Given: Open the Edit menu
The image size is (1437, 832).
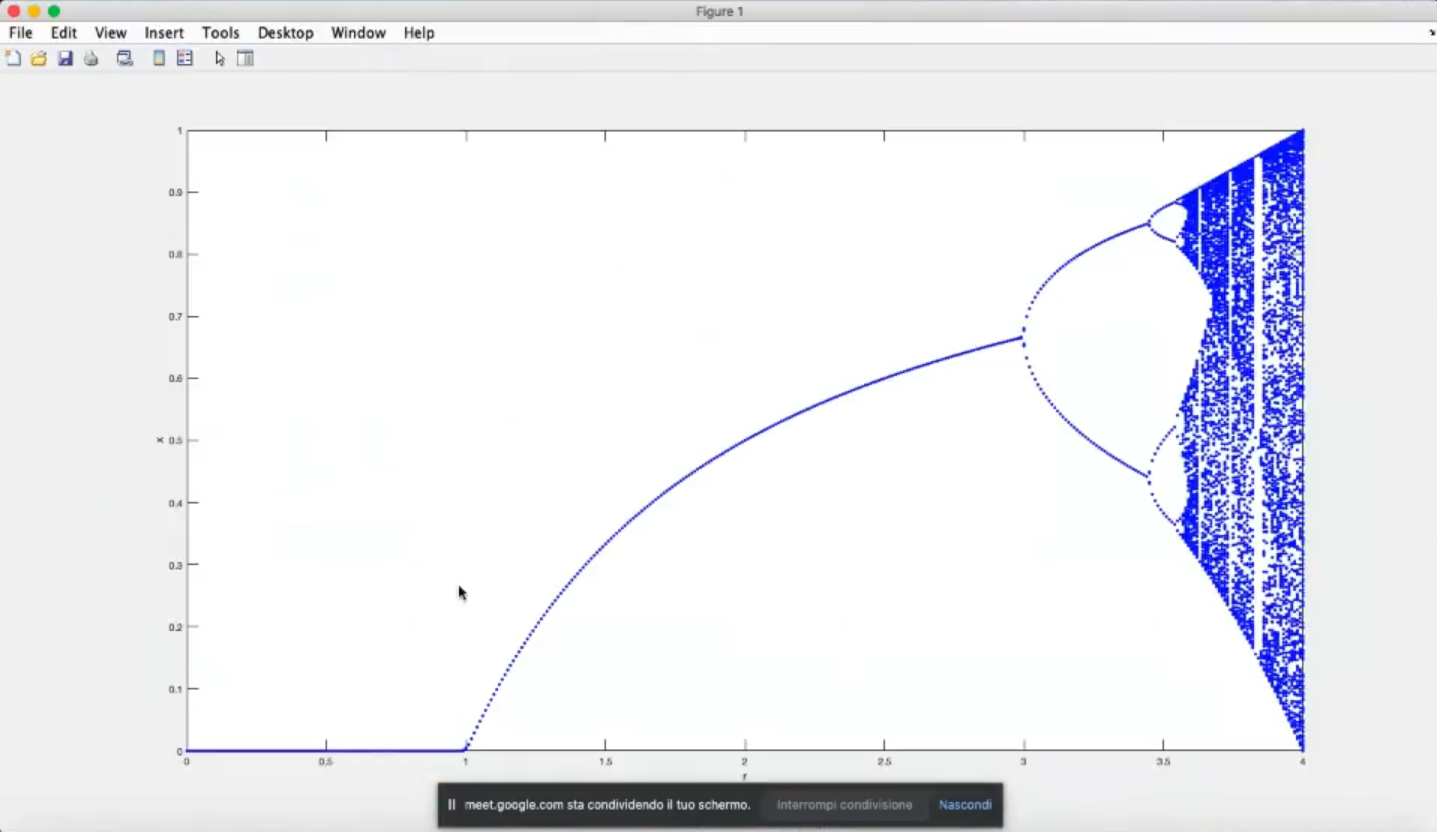Looking at the screenshot, I should pyautogui.click(x=64, y=33).
